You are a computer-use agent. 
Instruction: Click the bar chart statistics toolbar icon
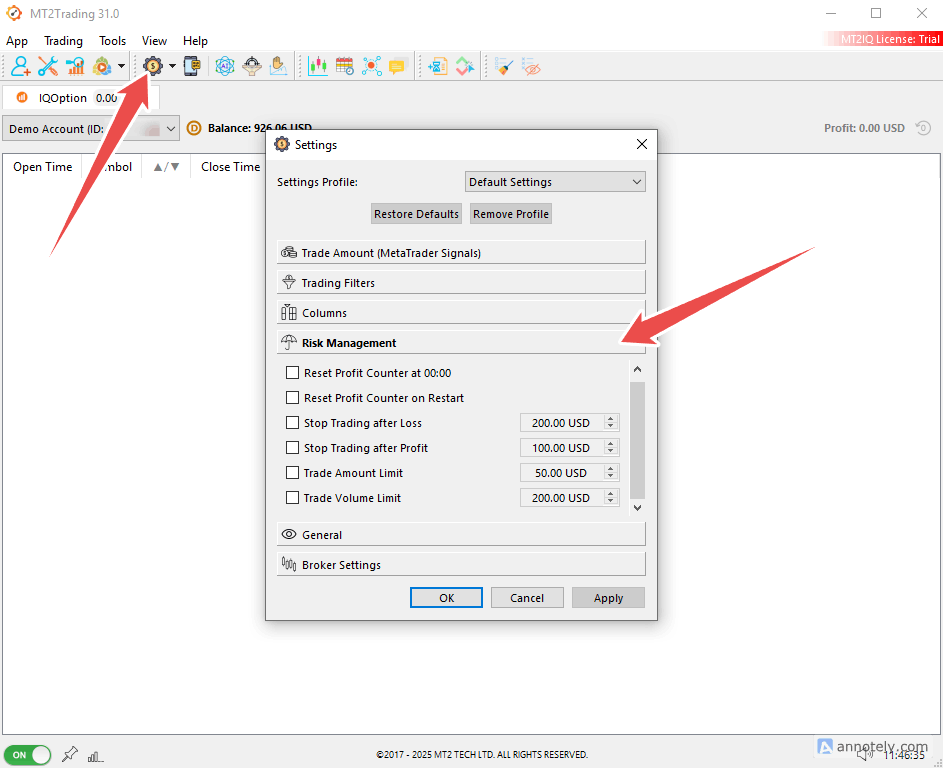pyautogui.click(x=75, y=66)
